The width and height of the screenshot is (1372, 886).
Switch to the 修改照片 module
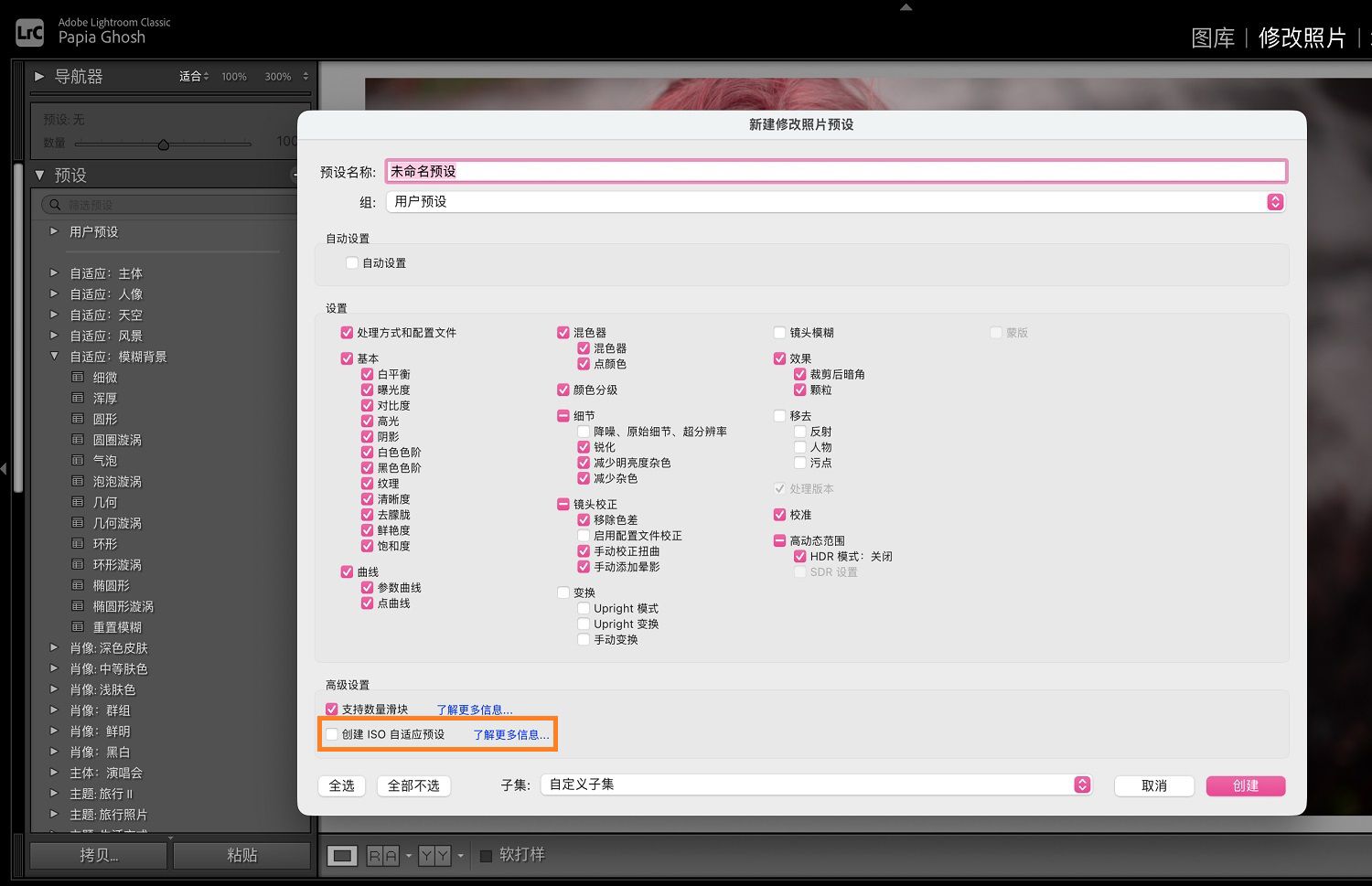(1302, 38)
